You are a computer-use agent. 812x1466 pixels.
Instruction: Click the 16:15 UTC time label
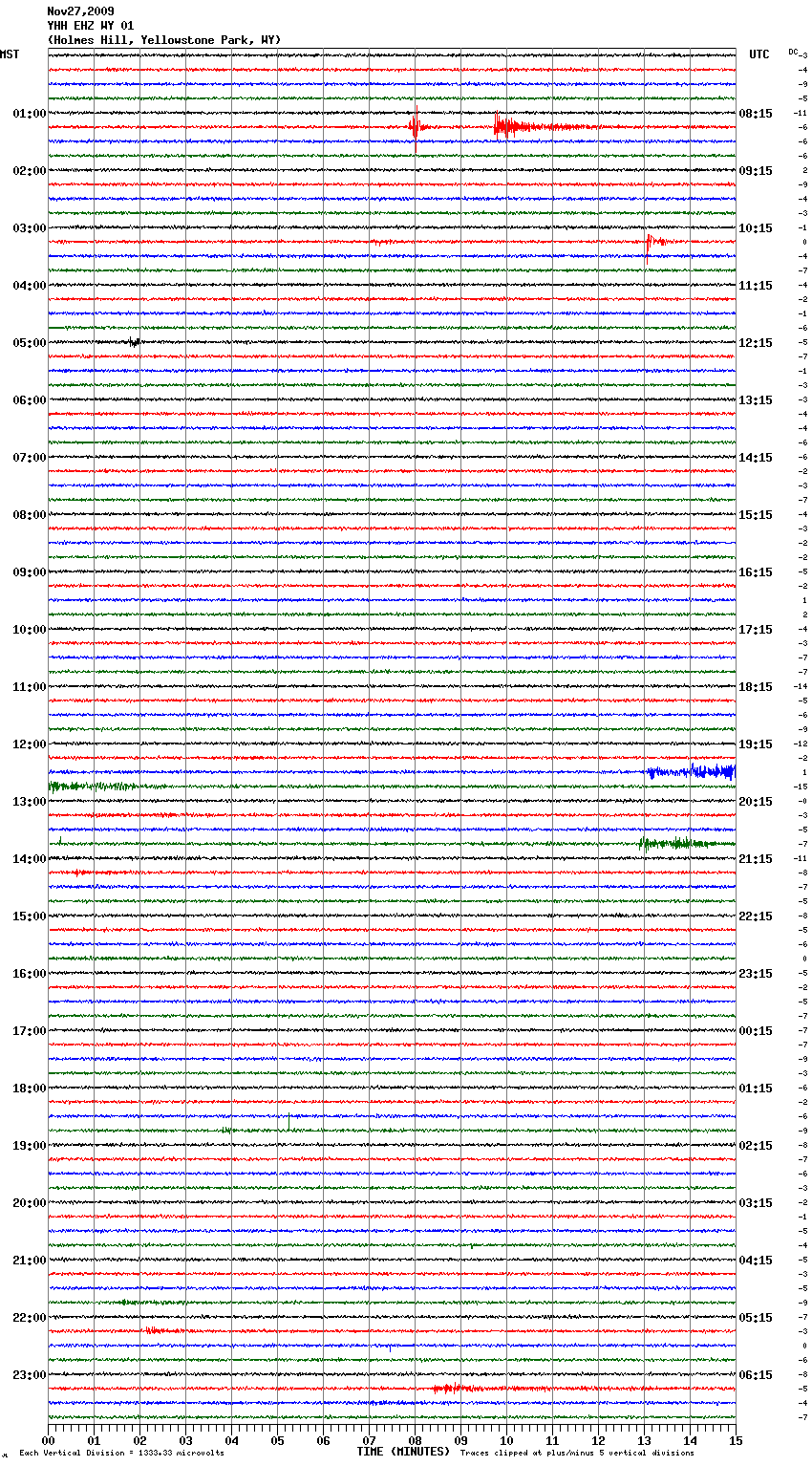pyautogui.click(x=756, y=572)
